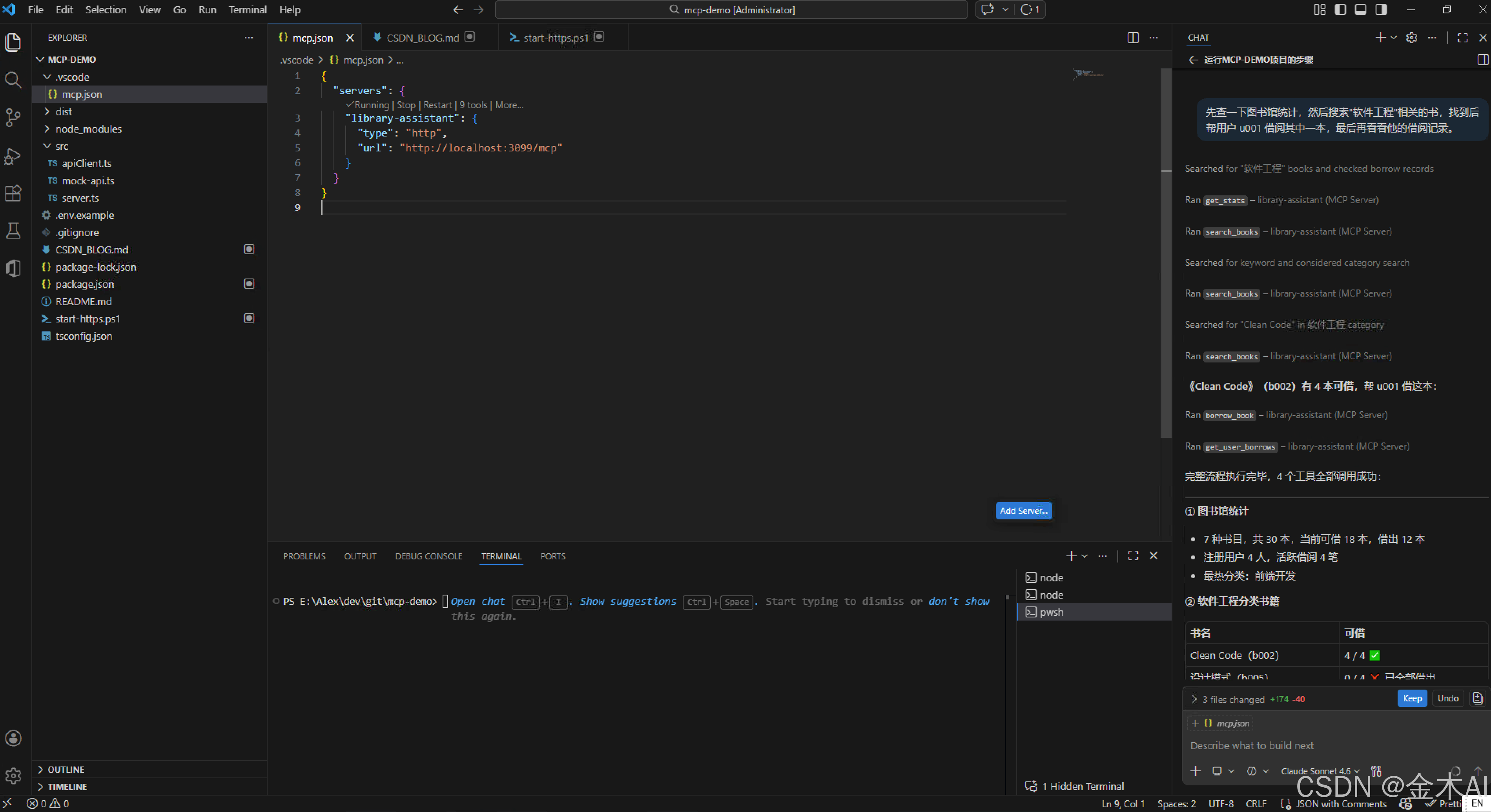Viewport: 1491px width, 812px height.
Task: Expand the dist folder
Action: (64, 112)
